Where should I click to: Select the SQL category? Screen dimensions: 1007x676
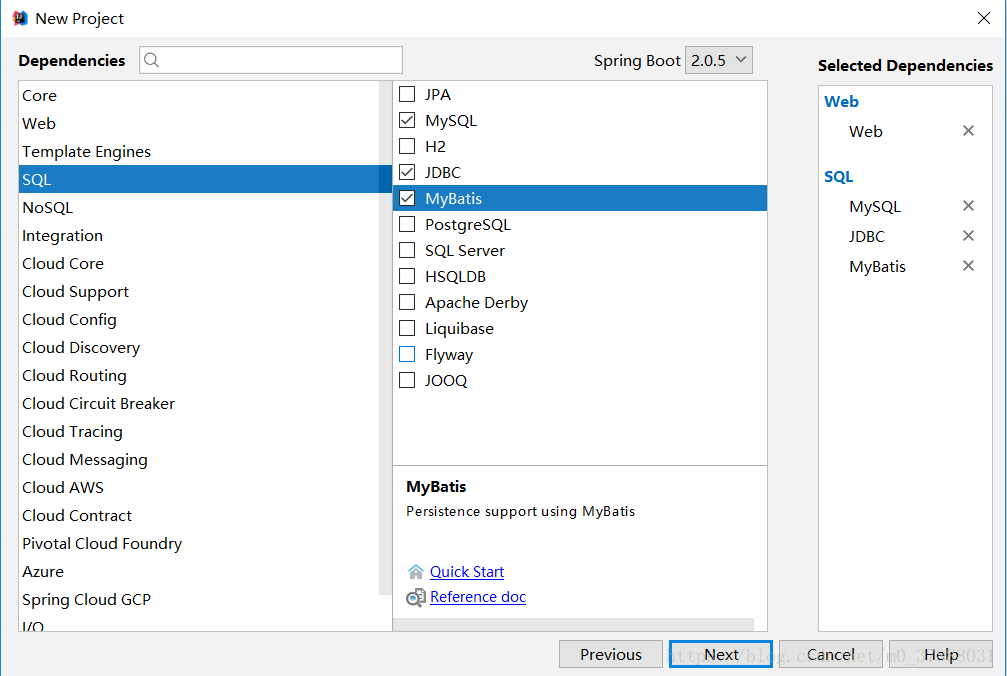pos(205,179)
